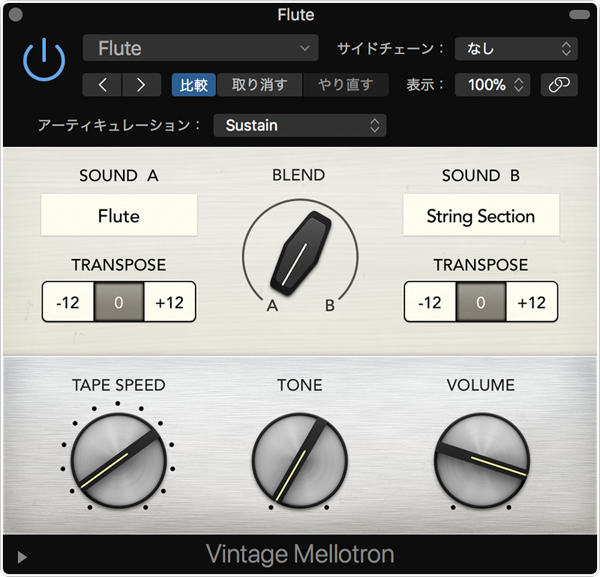Set Sound B transpose to +12
The height and width of the screenshot is (577, 600).
532,302
